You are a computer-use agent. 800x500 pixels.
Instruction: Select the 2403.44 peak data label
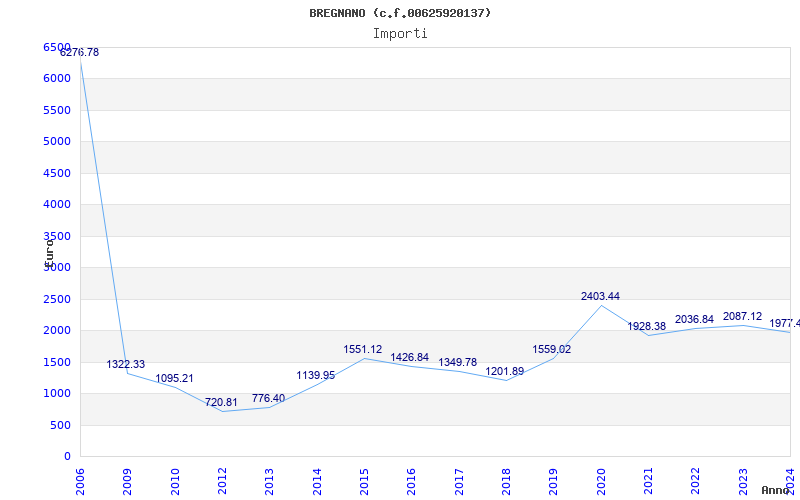tap(600, 296)
